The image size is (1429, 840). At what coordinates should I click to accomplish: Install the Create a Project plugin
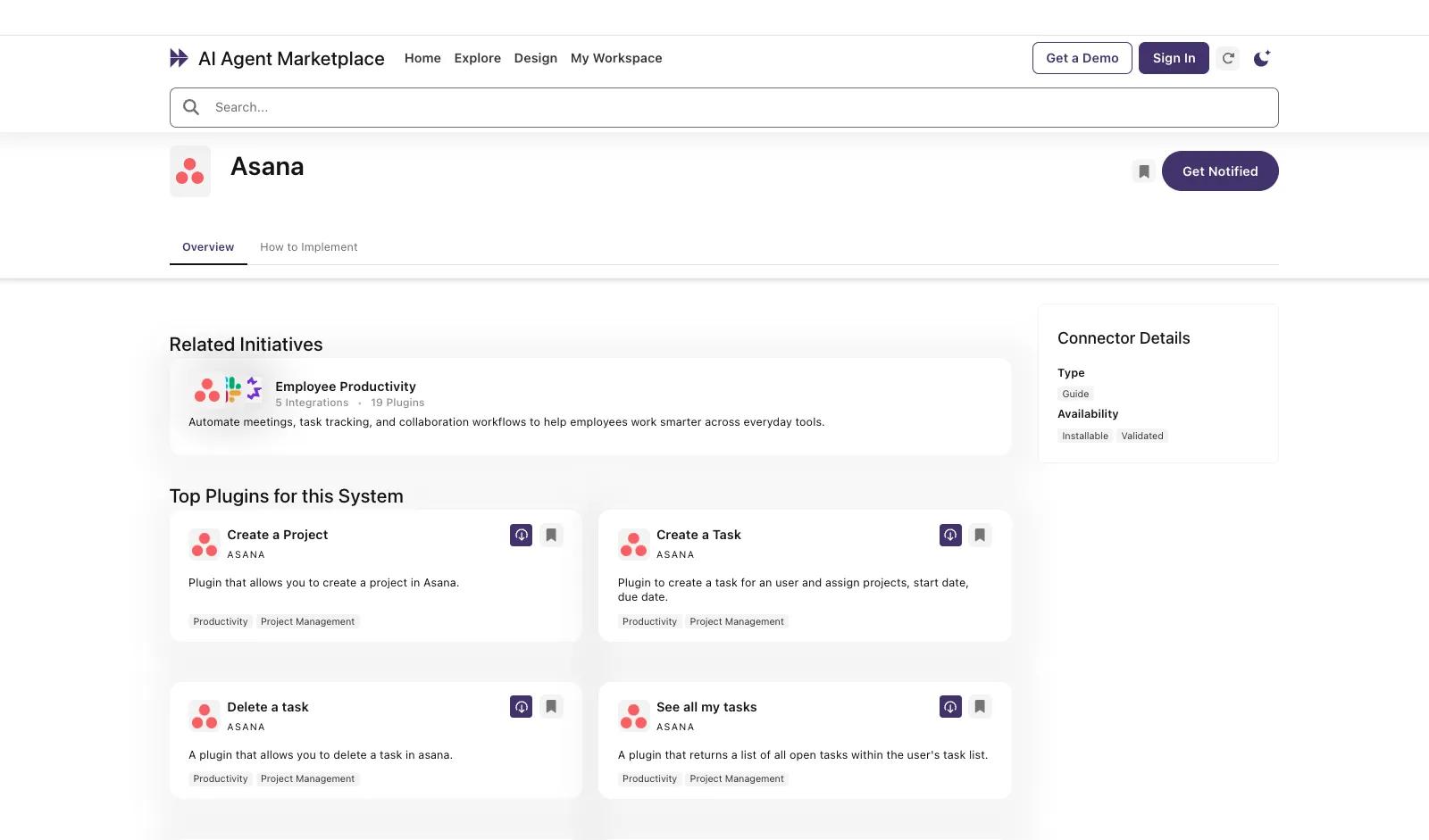pyautogui.click(x=522, y=535)
